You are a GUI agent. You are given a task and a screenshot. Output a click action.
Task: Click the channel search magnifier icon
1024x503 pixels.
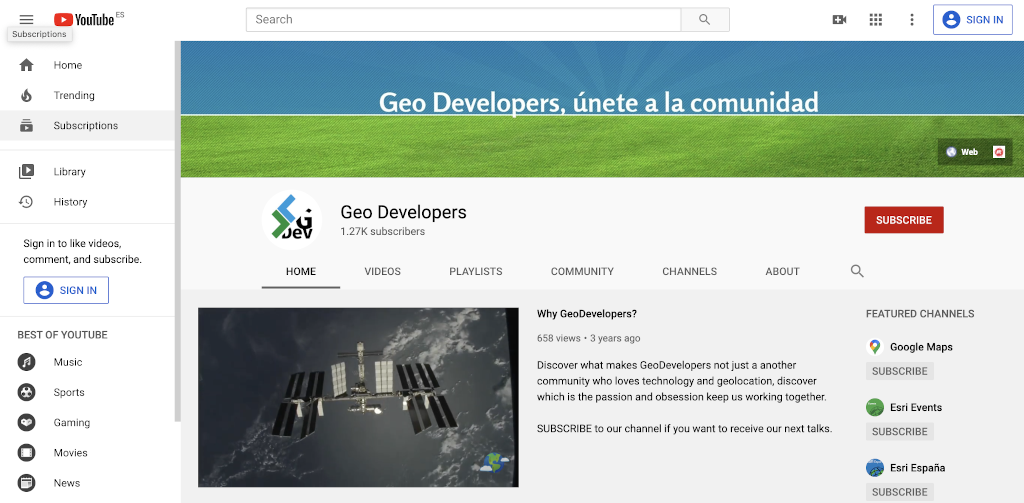tap(857, 271)
